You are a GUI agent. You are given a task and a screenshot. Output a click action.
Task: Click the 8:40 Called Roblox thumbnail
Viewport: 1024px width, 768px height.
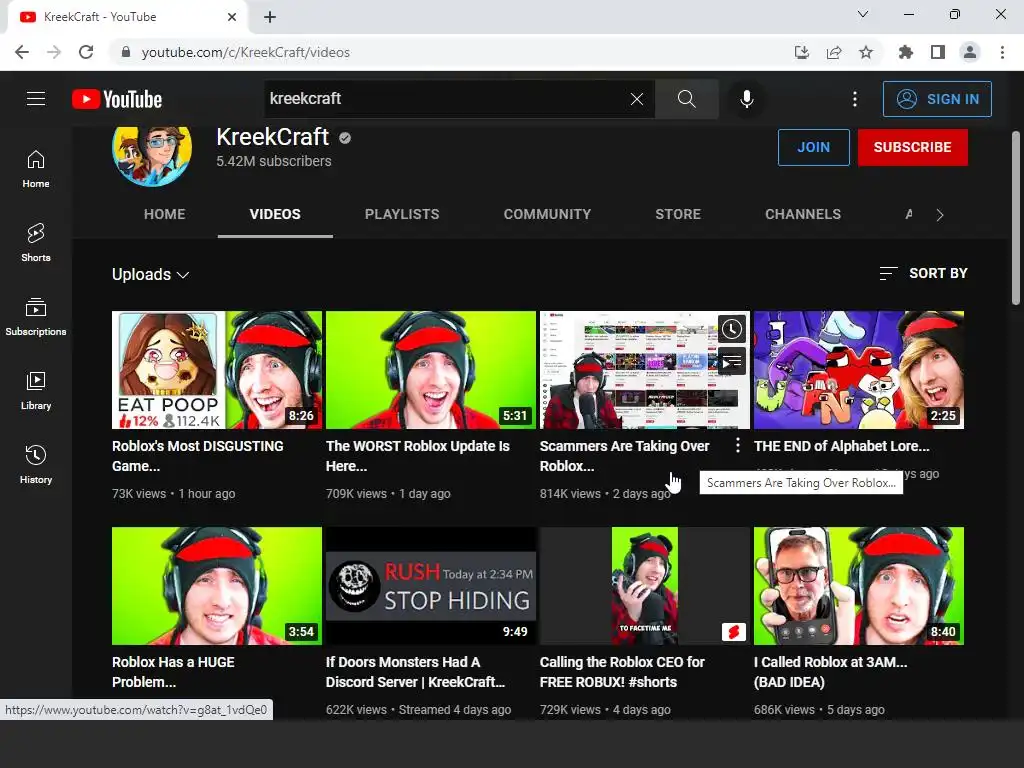859,586
